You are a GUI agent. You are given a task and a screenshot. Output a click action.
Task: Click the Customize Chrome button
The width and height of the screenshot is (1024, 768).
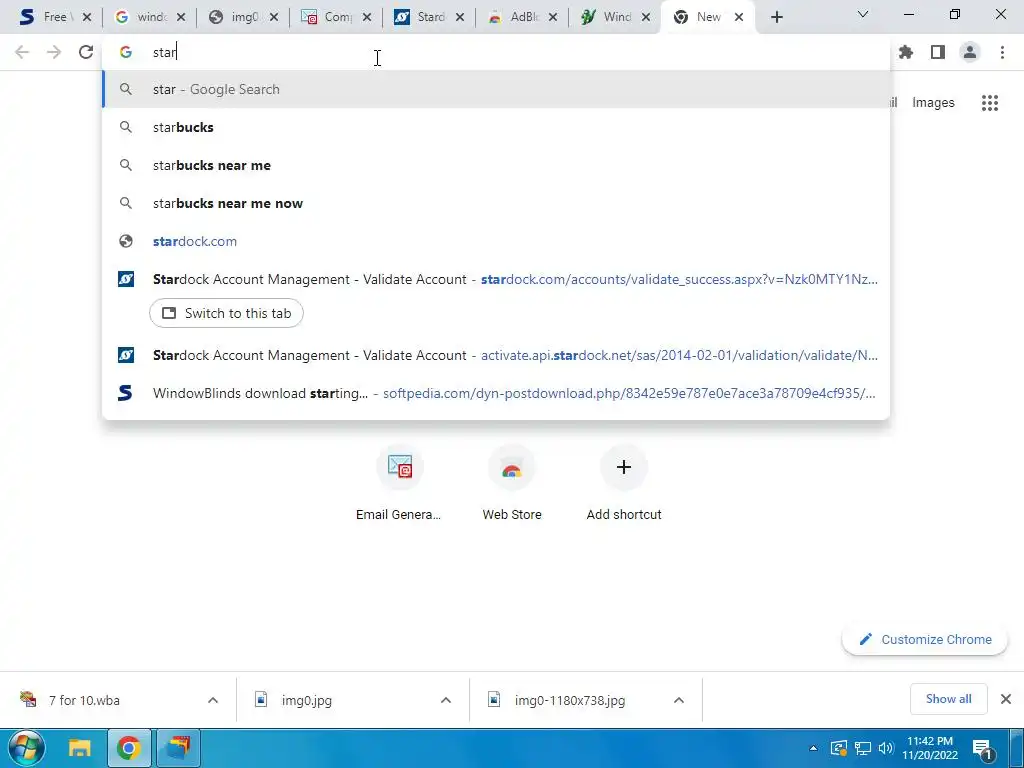click(x=925, y=639)
